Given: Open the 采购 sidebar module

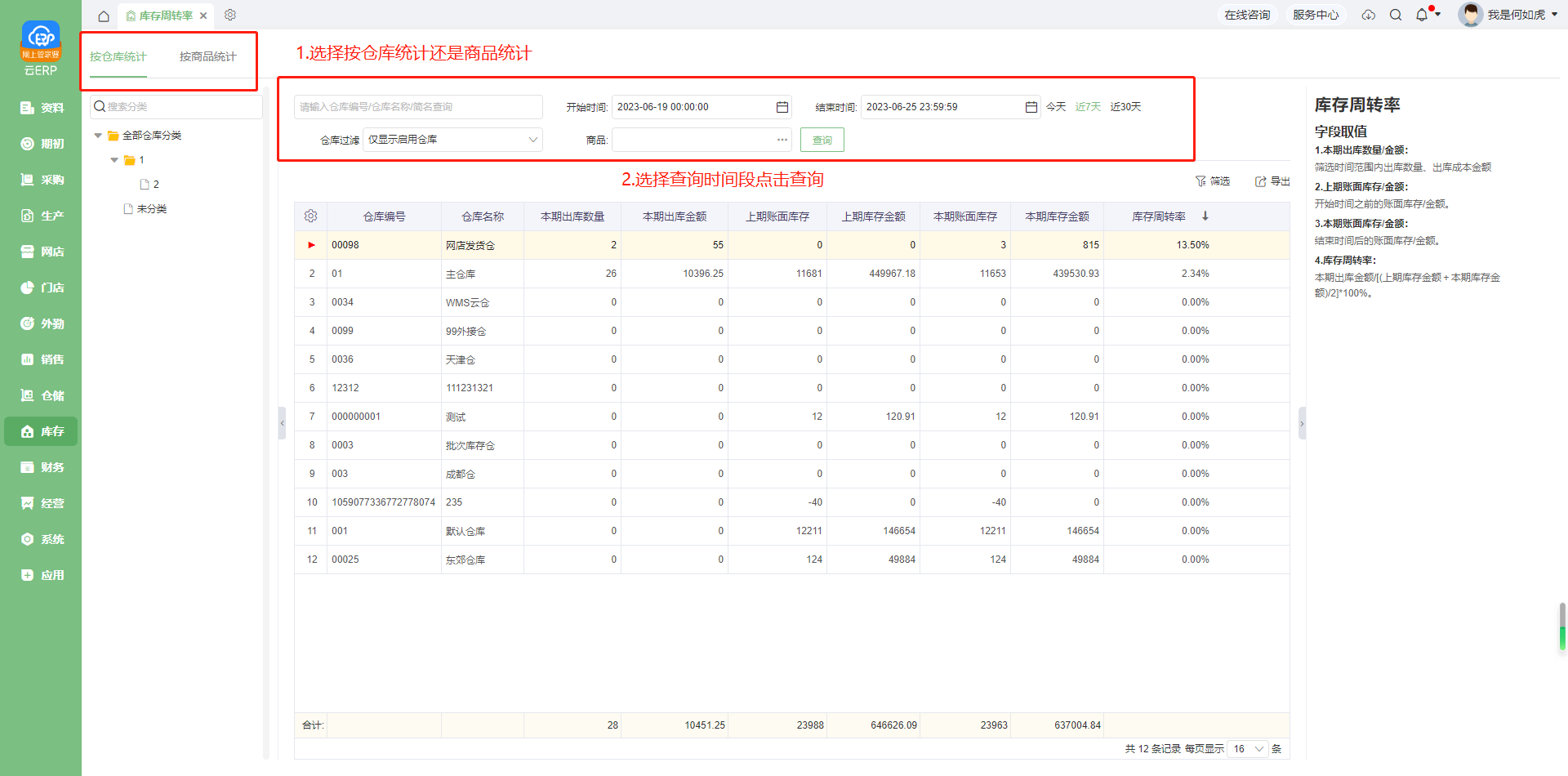Looking at the screenshot, I should pyautogui.click(x=41, y=180).
